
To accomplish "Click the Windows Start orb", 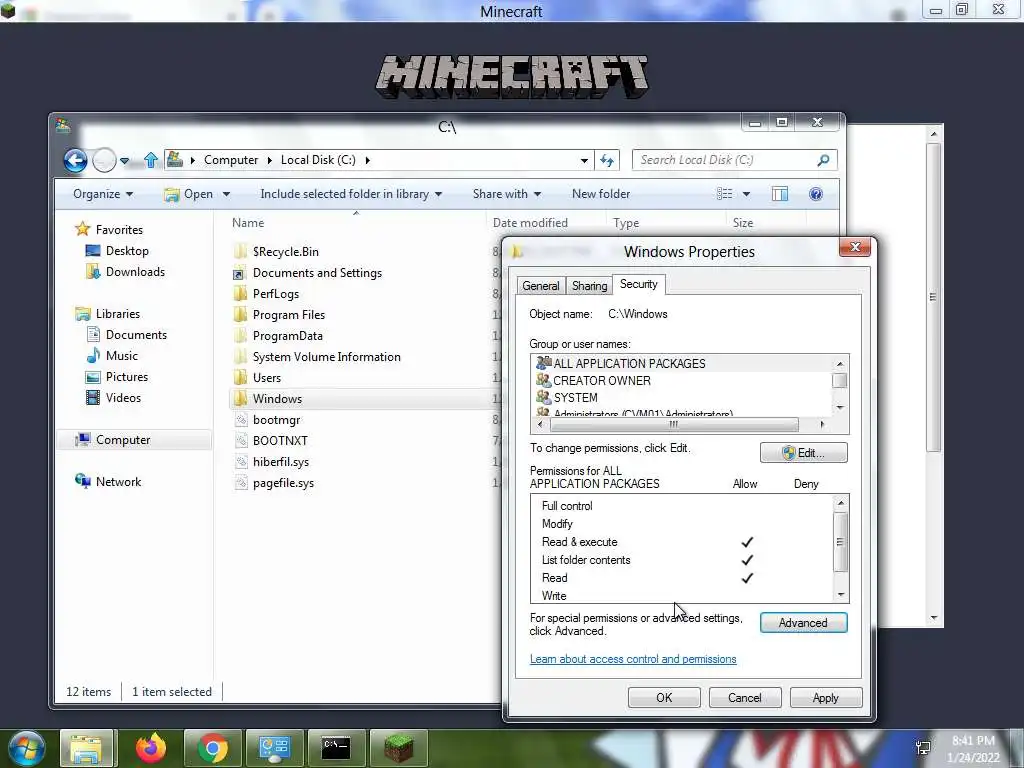I will point(26,748).
